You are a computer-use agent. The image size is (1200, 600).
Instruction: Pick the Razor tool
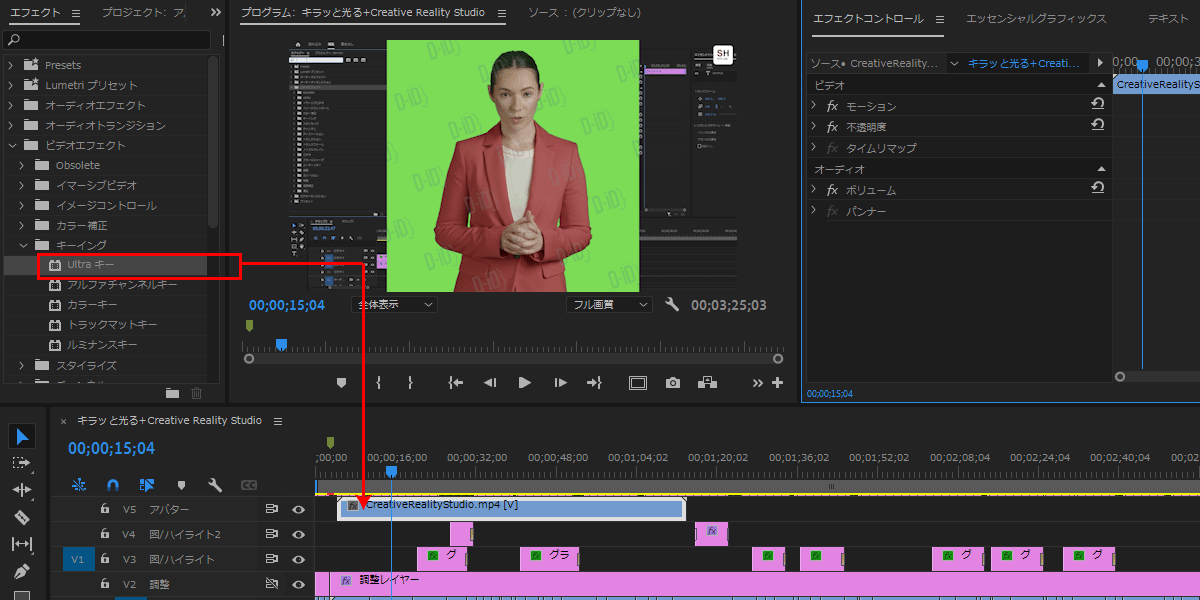pyautogui.click(x=22, y=517)
